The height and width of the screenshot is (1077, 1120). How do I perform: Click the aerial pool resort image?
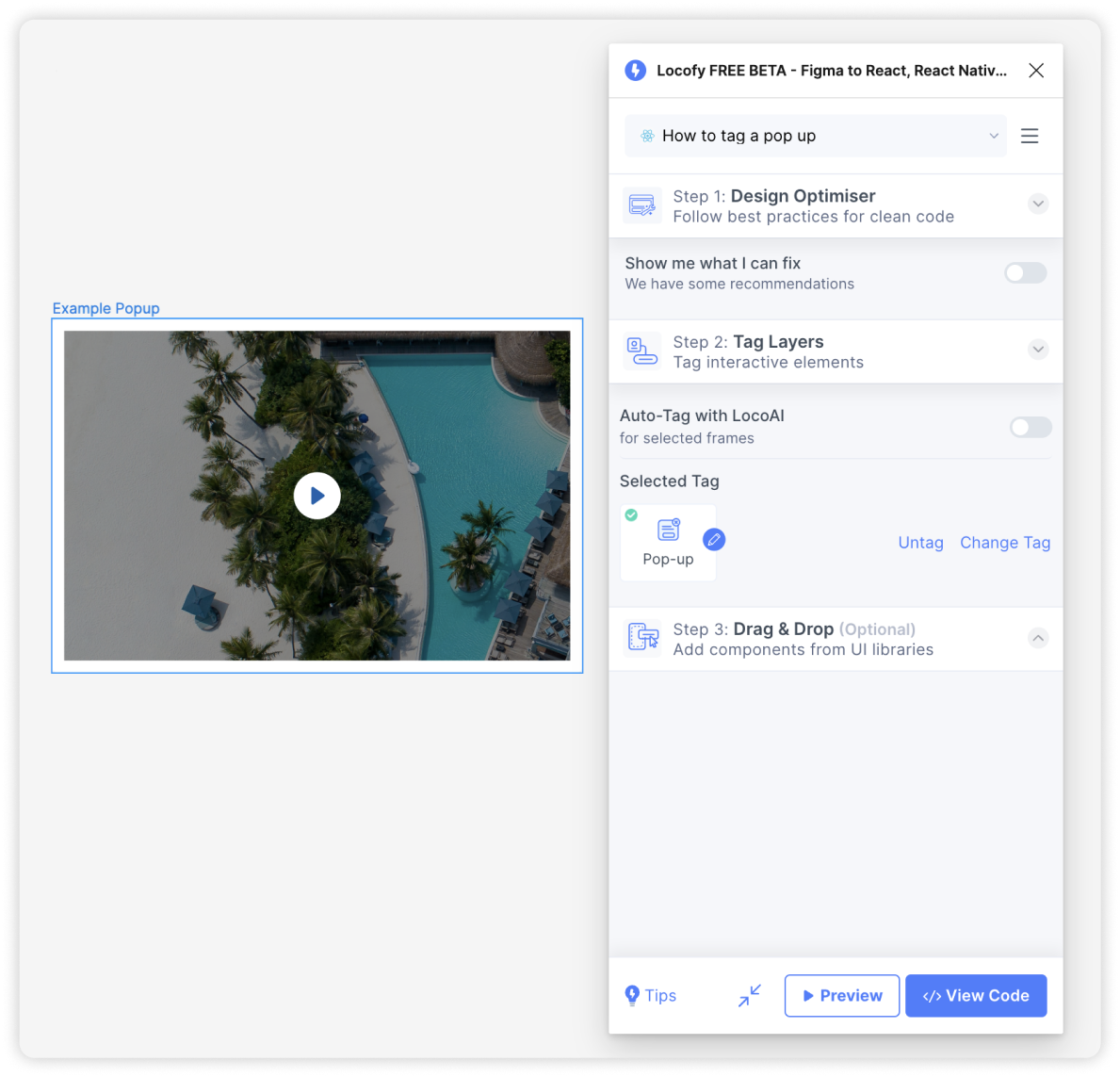tap(317, 496)
